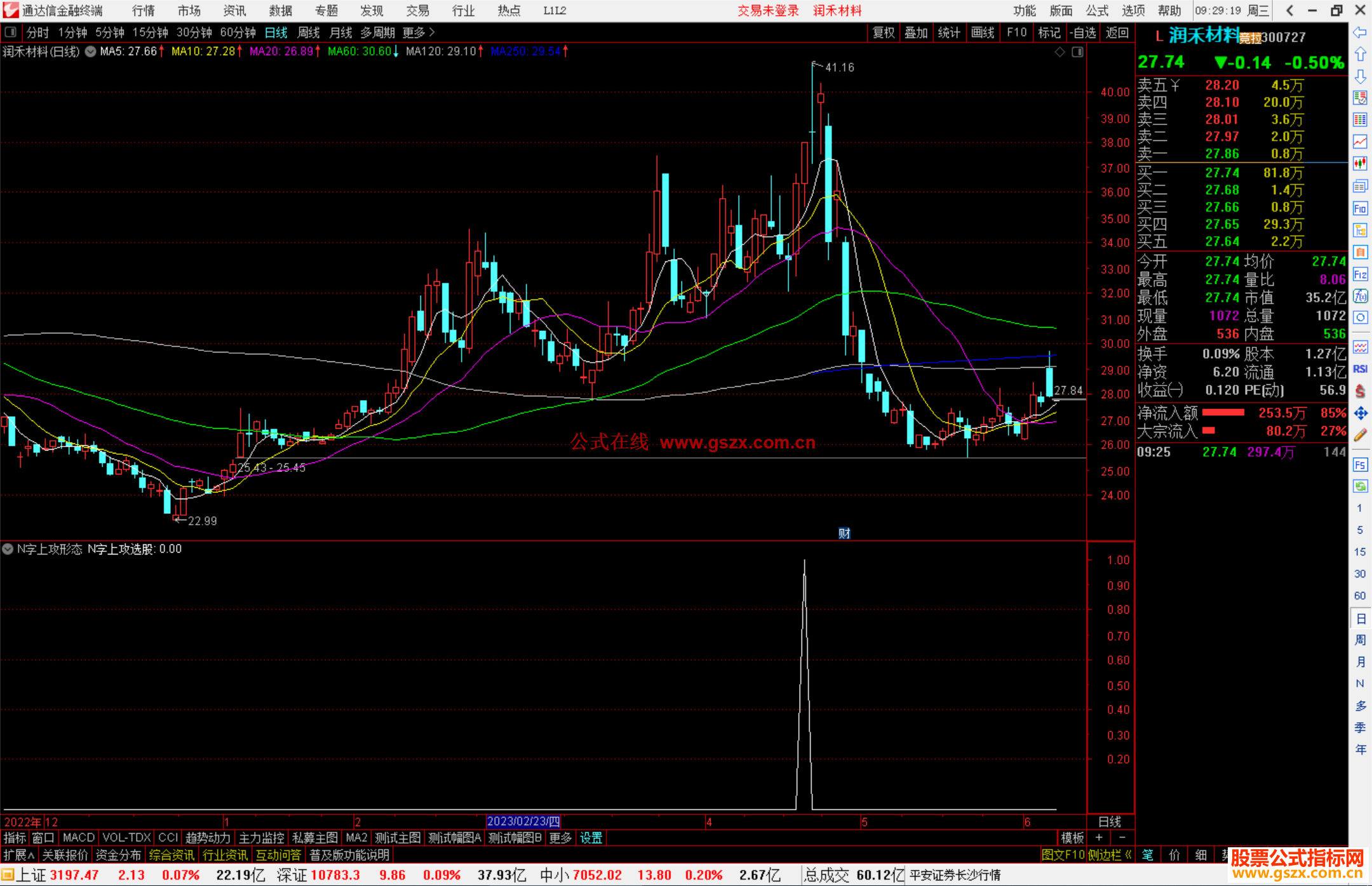Image resolution: width=1372 pixels, height=886 pixels.
Task: Click the red line trend chart icon
Action: coord(1360,142)
